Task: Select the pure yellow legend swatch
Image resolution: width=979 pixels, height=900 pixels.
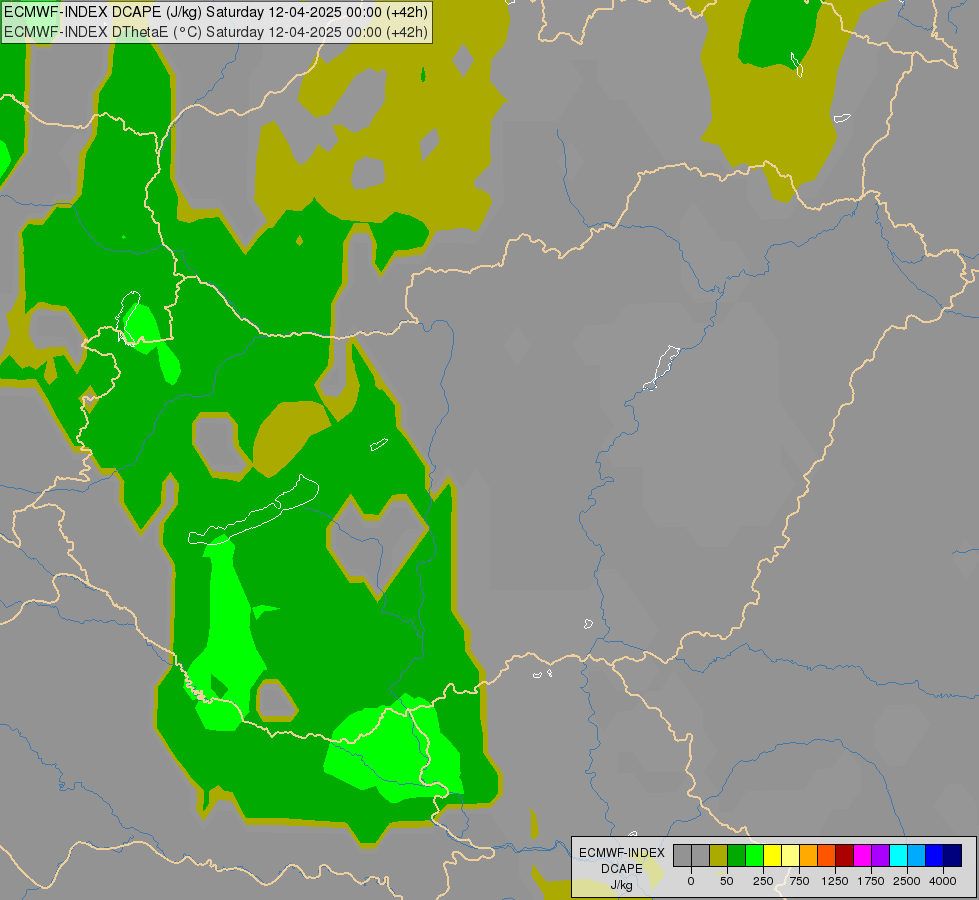Action: [x=772, y=856]
